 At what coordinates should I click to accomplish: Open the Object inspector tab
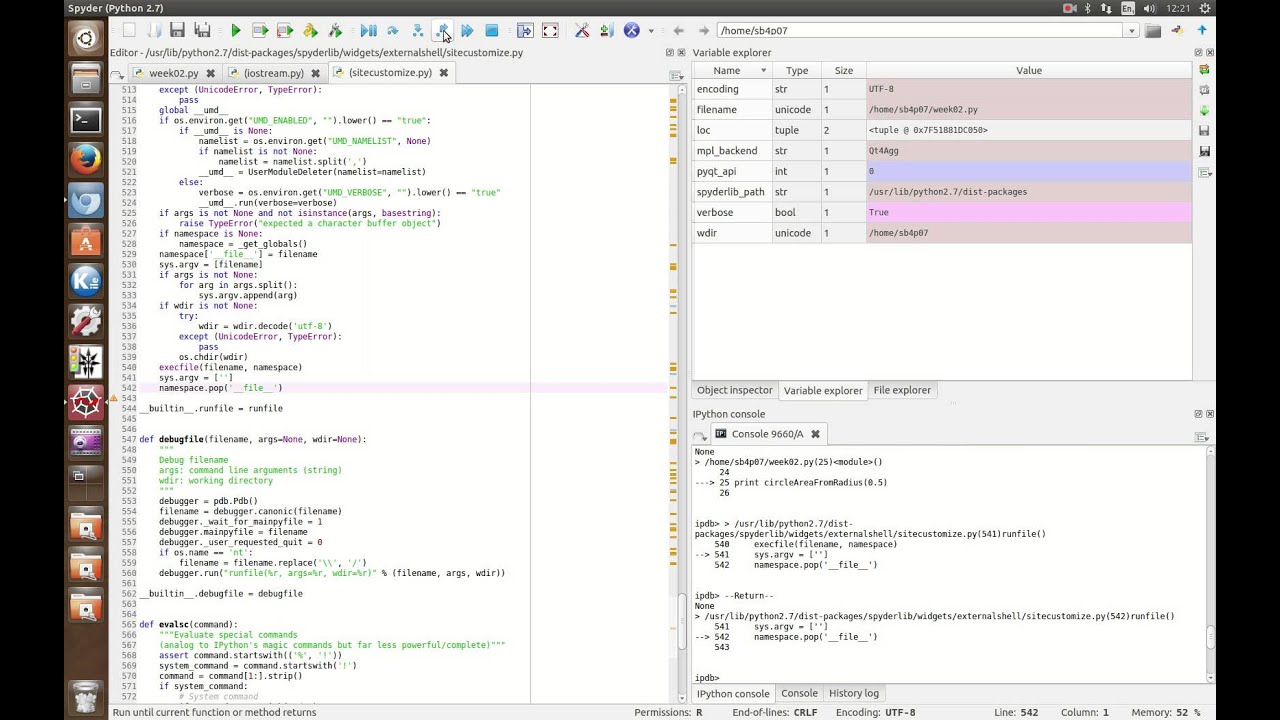coord(735,390)
